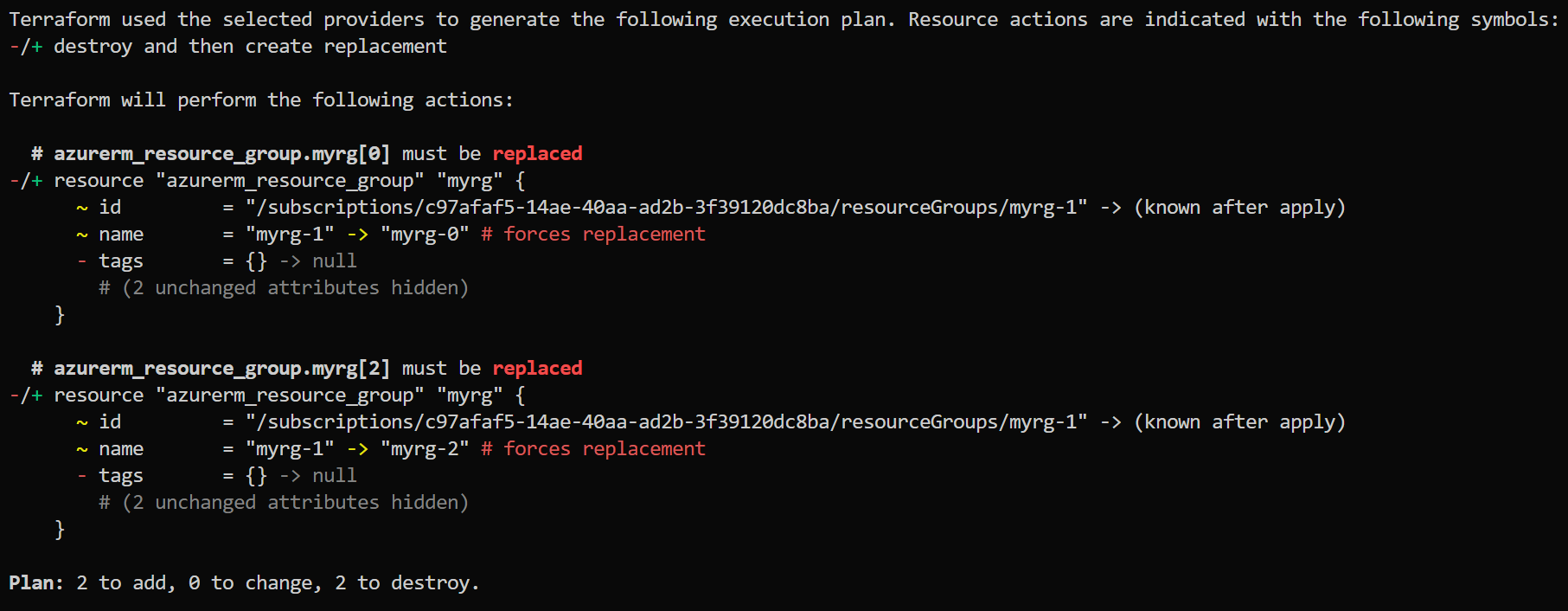Image resolution: width=1568 pixels, height=611 pixels.
Task: Click closing brace of the myrg[2] block
Action: coord(60,529)
